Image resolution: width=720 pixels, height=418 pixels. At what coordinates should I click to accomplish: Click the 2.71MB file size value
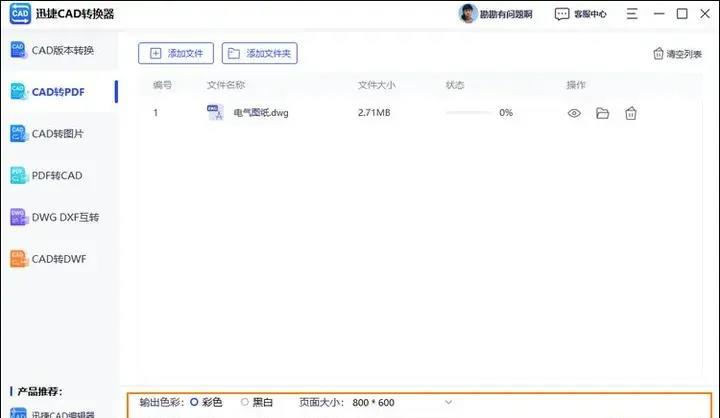374,113
